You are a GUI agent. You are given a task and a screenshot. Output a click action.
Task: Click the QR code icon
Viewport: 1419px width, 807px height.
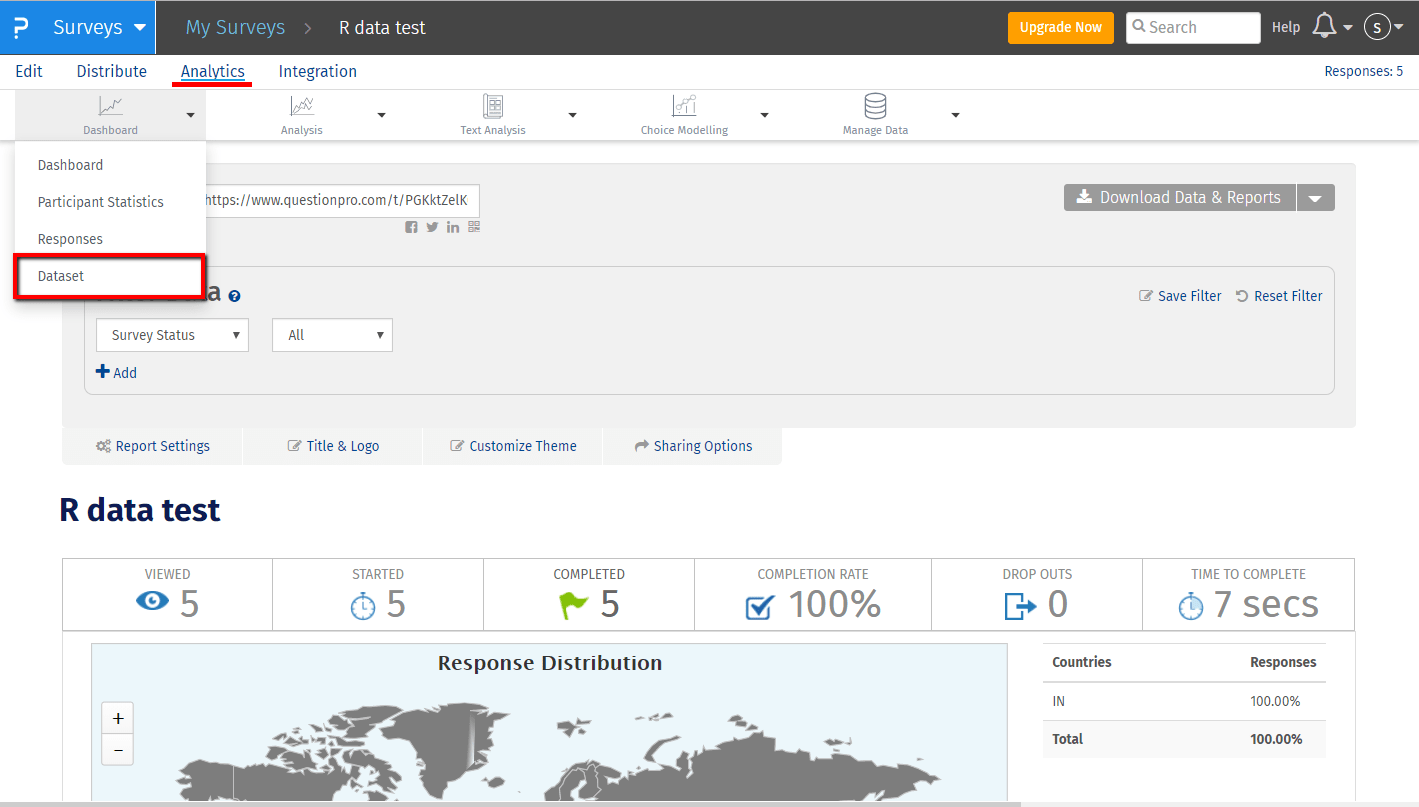click(474, 227)
